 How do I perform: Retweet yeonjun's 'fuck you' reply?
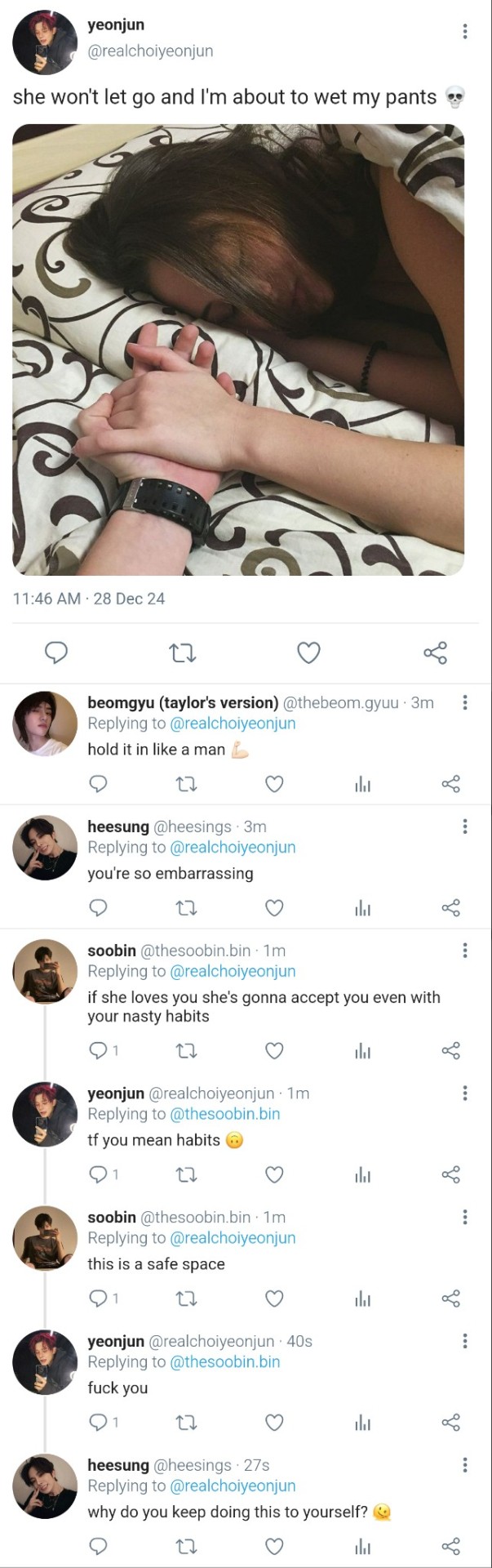tap(186, 1422)
